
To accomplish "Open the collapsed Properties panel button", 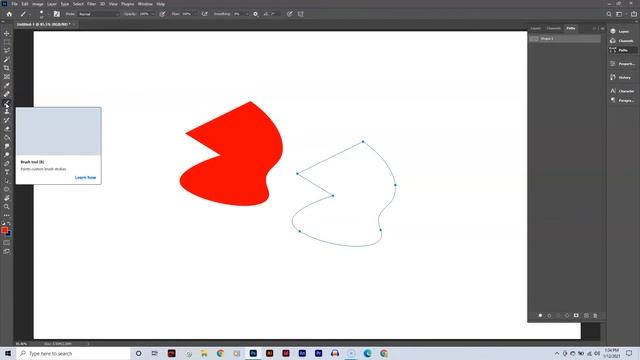I will 622,64.
